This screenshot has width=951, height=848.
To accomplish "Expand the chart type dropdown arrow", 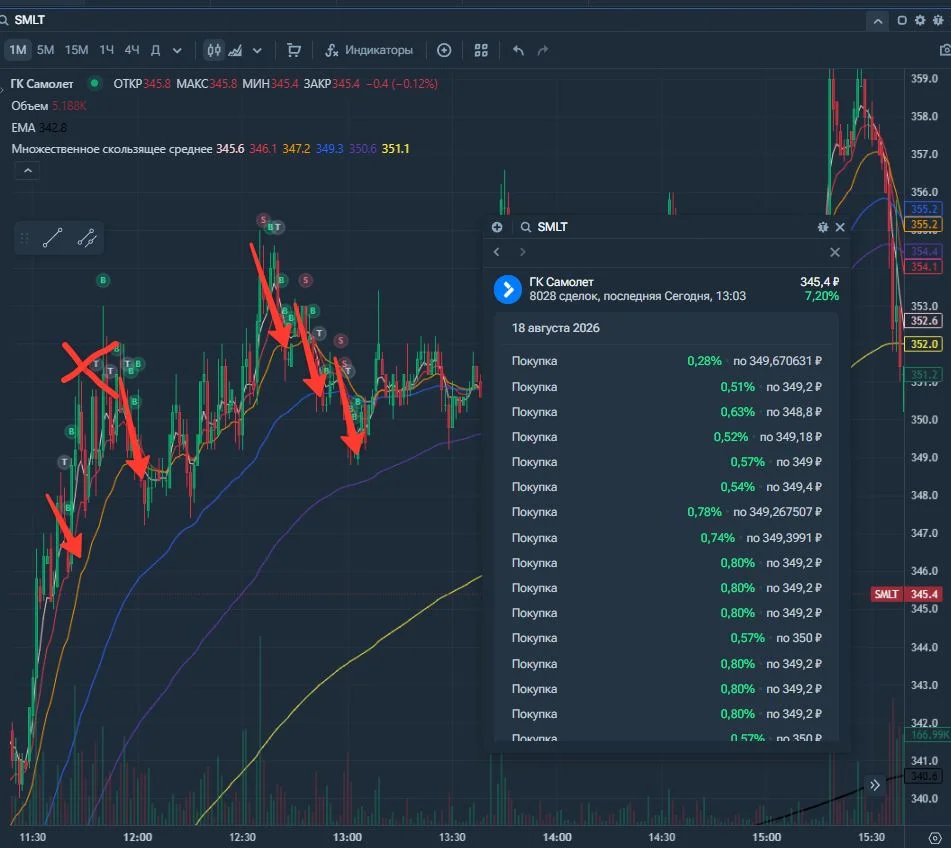I will [x=257, y=50].
